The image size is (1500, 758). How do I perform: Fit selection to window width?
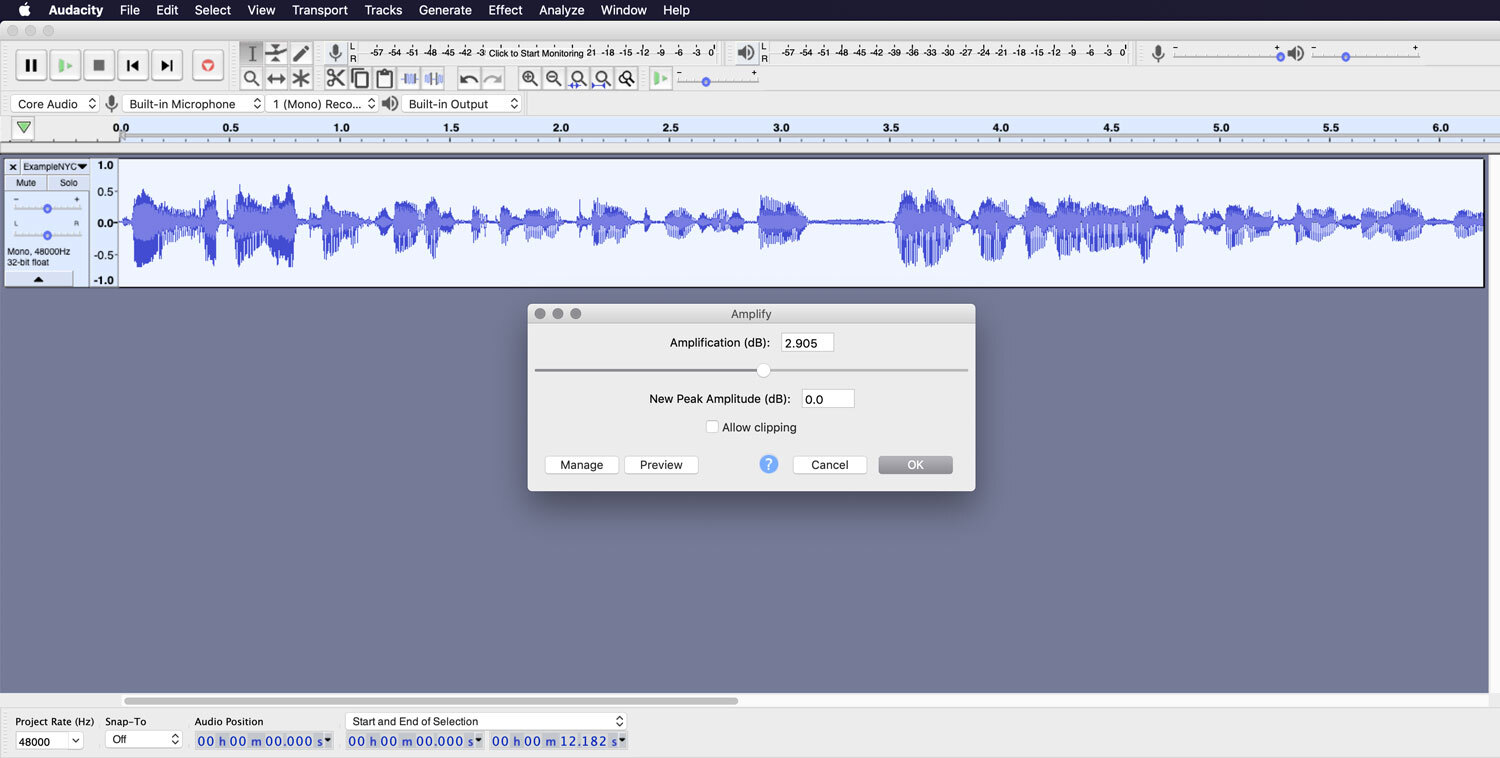578,78
